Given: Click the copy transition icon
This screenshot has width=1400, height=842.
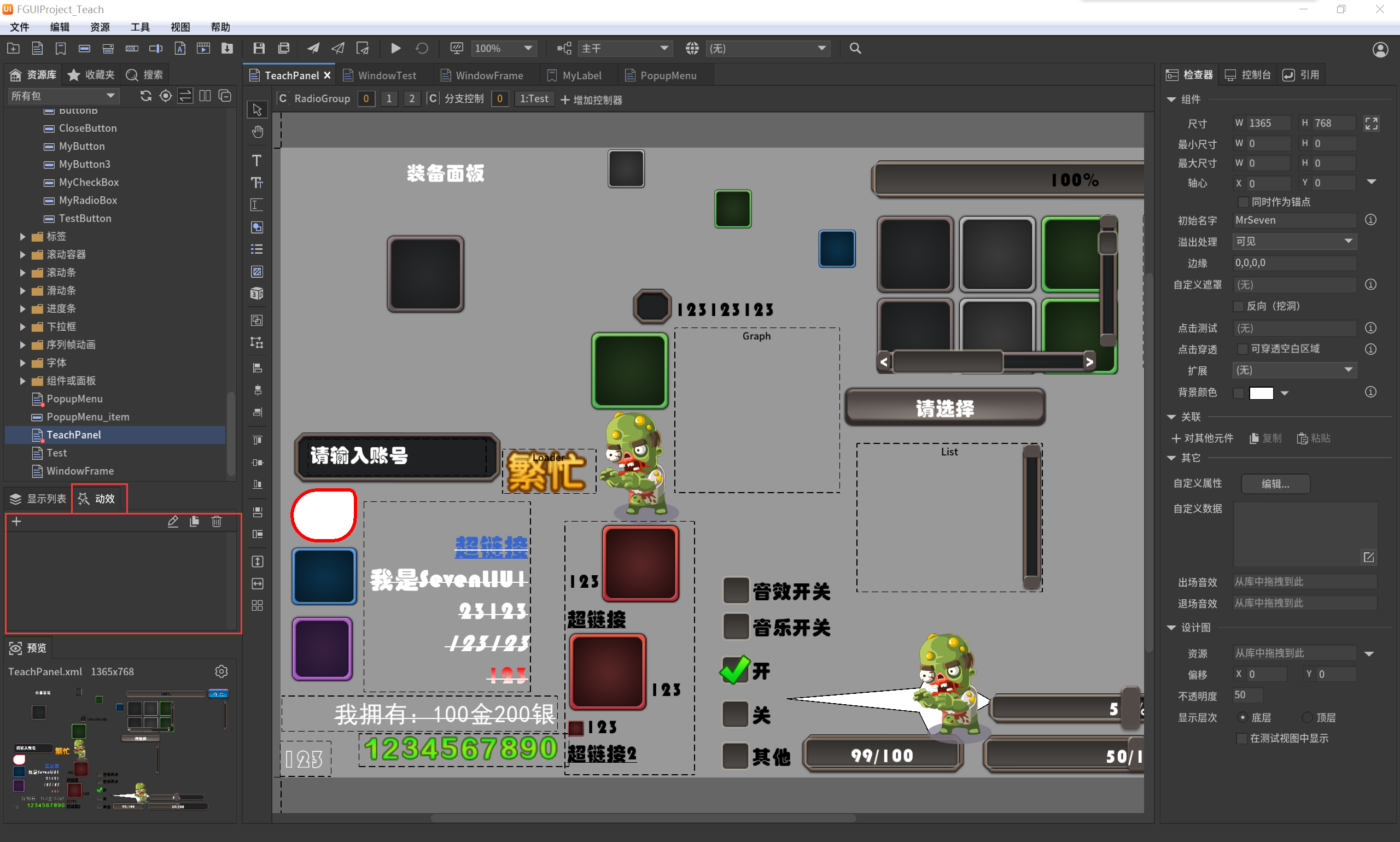Looking at the screenshot, I should 195,522.
